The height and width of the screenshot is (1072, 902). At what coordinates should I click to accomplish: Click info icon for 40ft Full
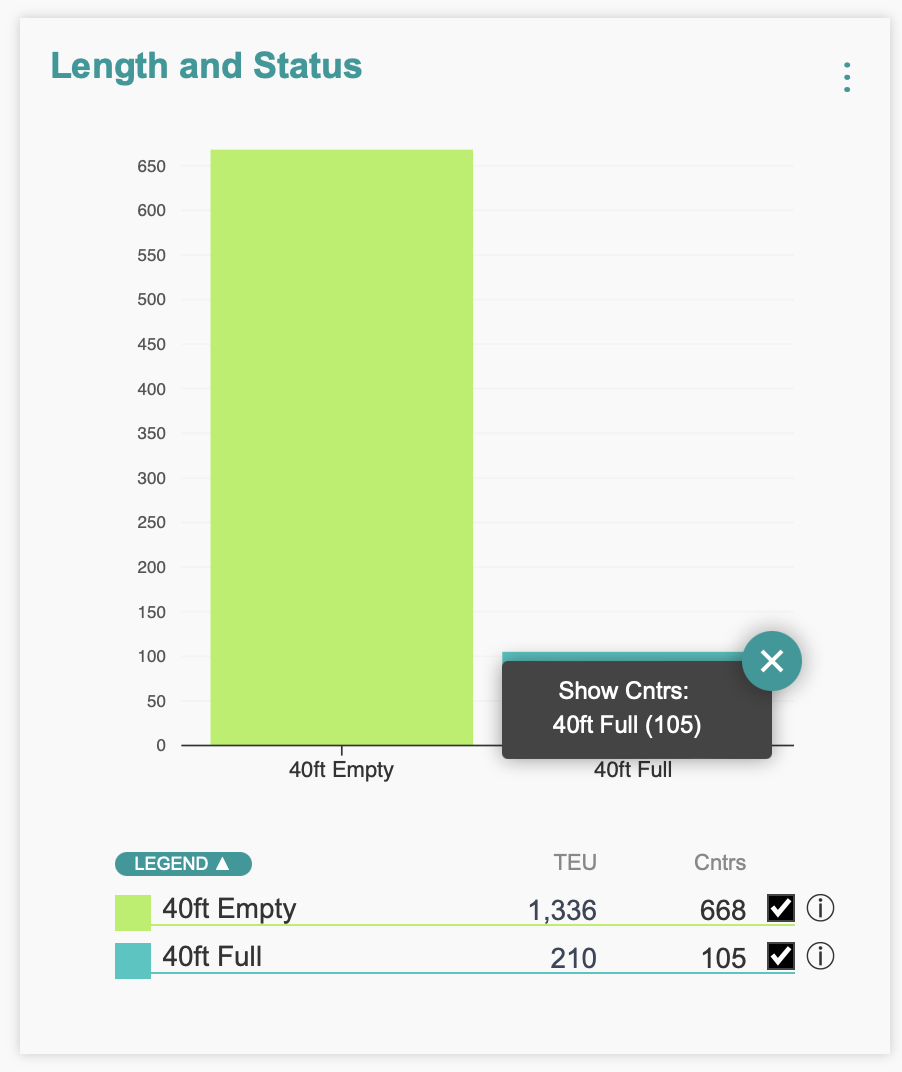pos(820,957)
